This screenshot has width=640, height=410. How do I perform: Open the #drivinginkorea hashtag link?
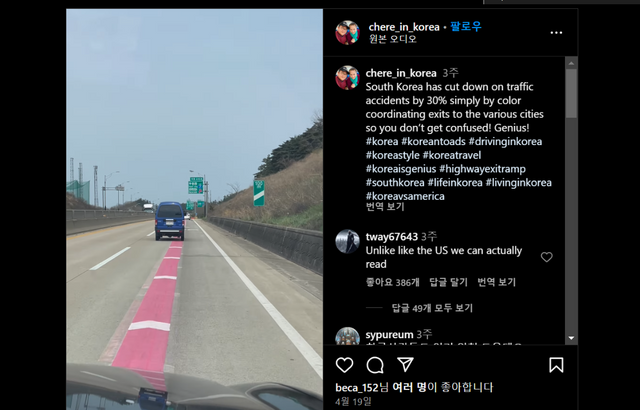click(x=505, y=142)
